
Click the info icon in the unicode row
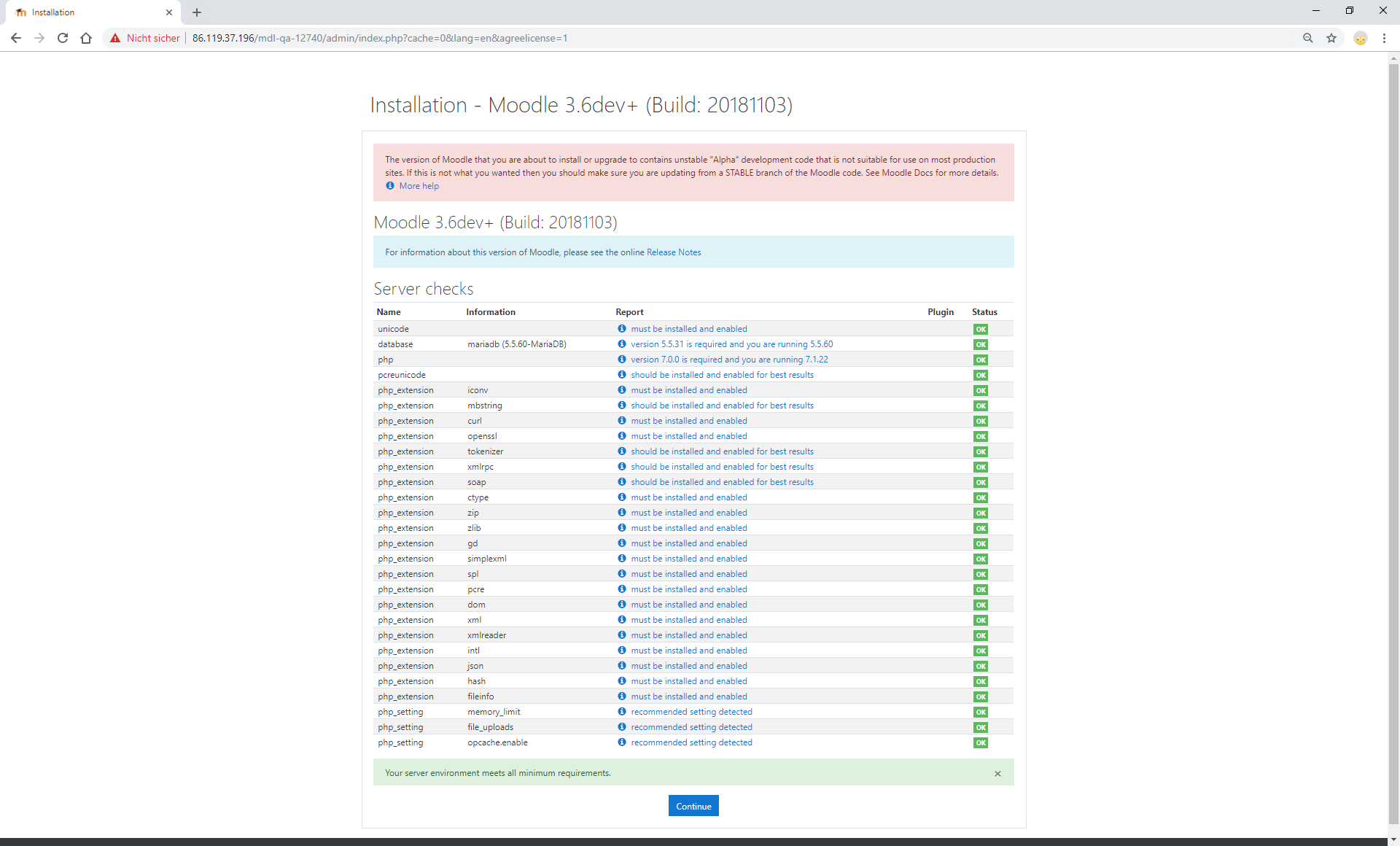point(622,329)
